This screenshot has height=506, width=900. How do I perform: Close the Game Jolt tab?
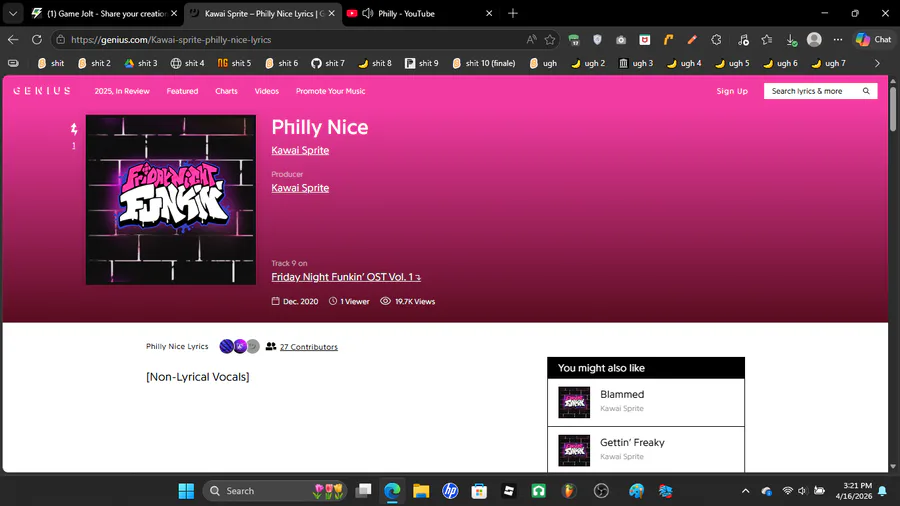174,13
